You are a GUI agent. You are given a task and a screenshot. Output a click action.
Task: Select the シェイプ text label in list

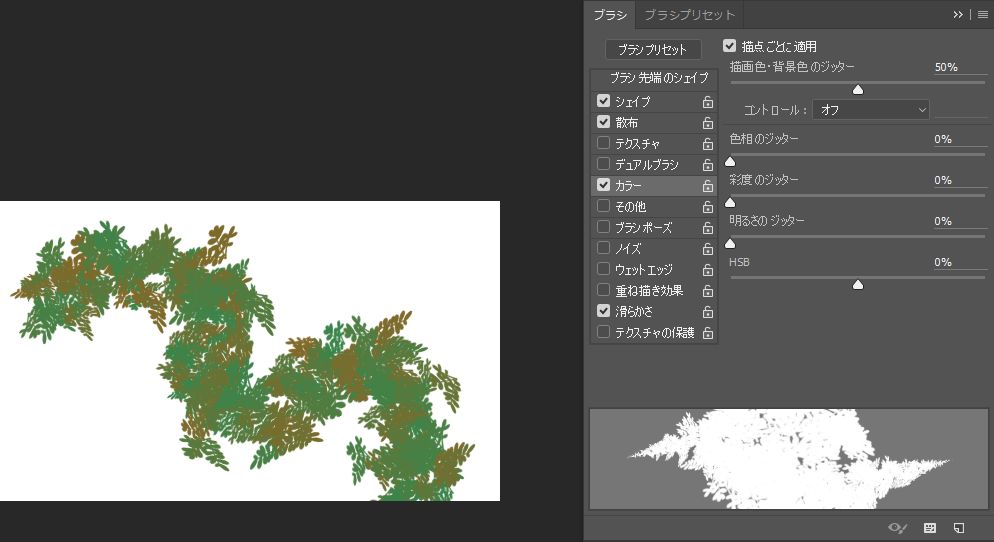pyautogui.click(x=633, y=101)
